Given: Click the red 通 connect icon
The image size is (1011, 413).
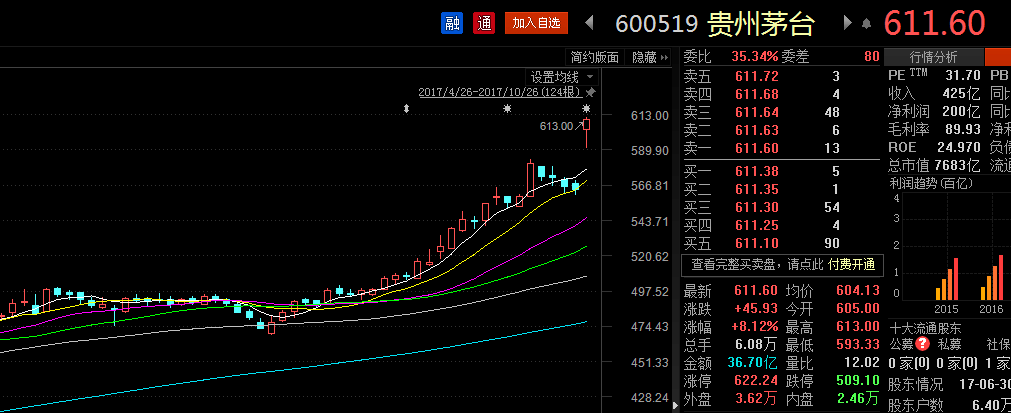Looking at the screenshot, I should [484, 23].
